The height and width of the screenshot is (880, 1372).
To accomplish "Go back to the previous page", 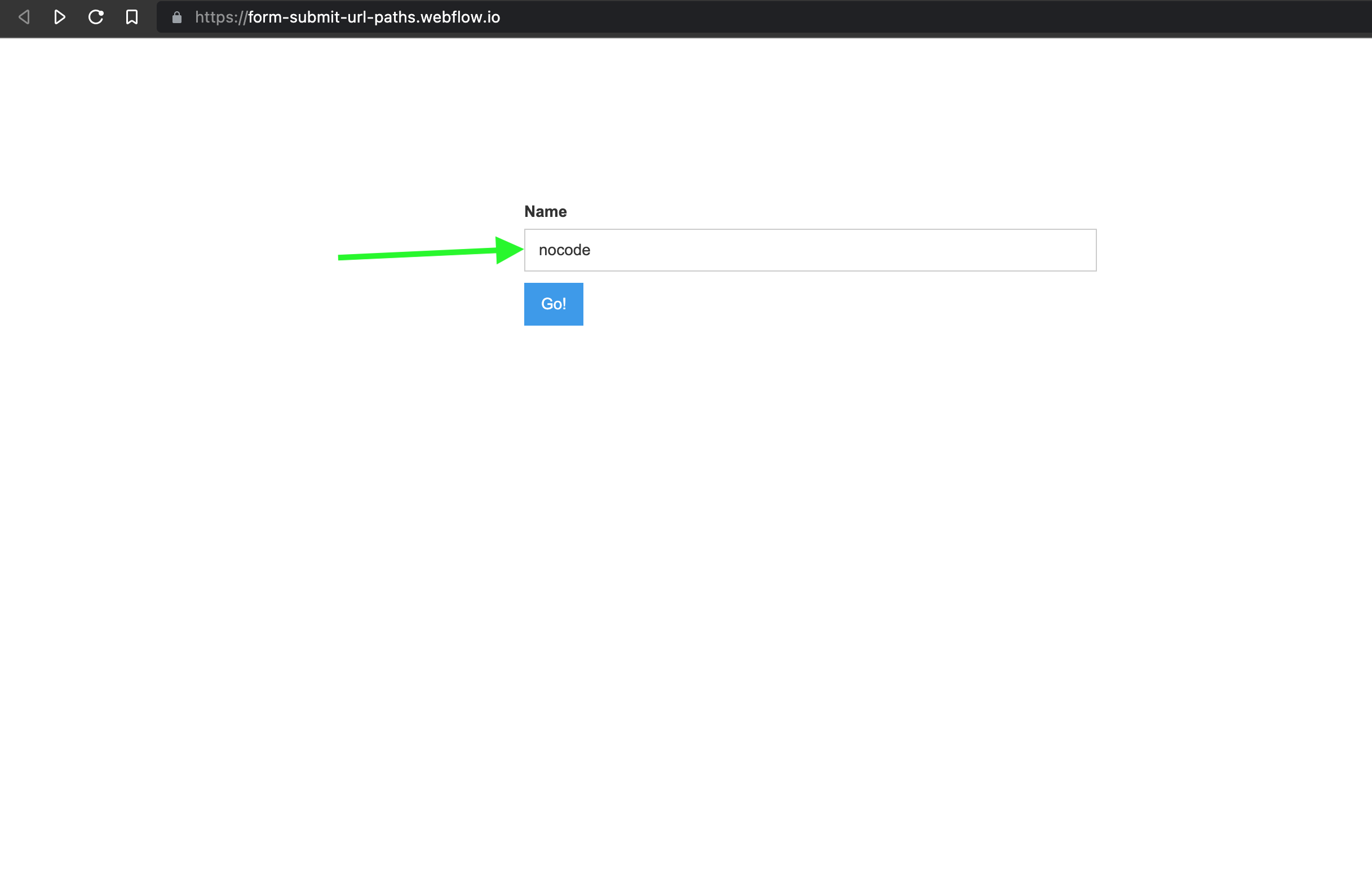I will click(x=24, y=17).
